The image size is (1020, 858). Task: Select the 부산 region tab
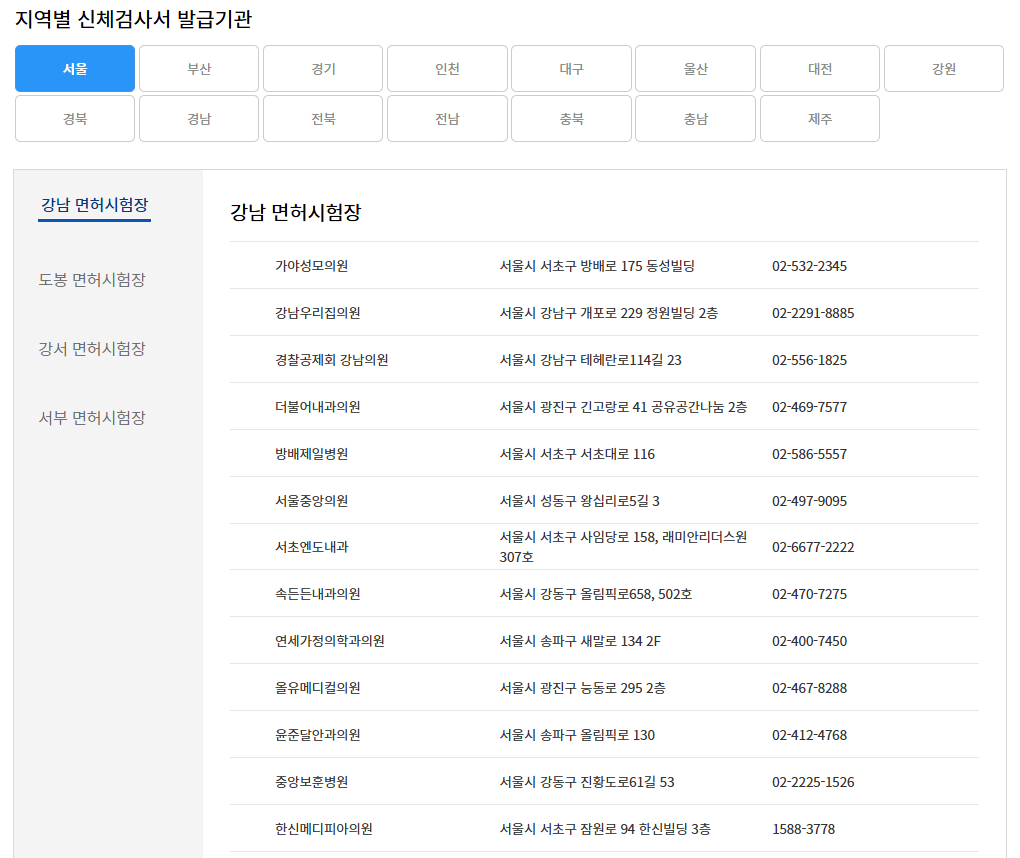198,68
